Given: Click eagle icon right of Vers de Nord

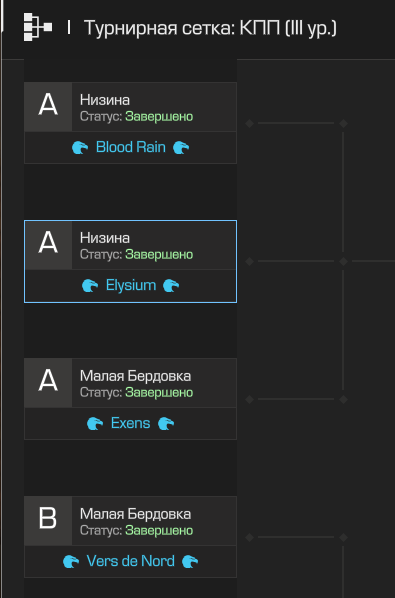Looking at the screenshot, I should click(190, 562).
